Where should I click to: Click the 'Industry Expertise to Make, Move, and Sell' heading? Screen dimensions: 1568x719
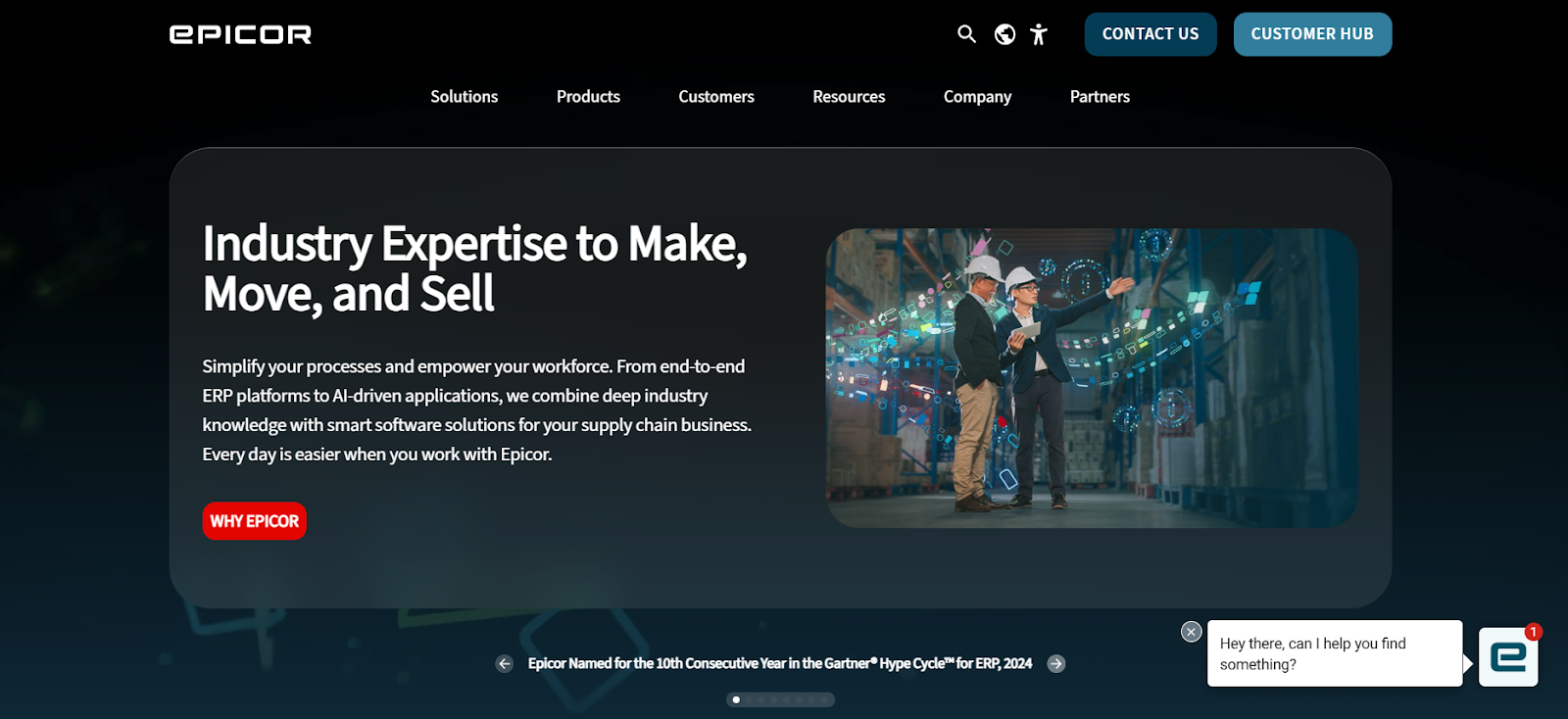(475, 268)
